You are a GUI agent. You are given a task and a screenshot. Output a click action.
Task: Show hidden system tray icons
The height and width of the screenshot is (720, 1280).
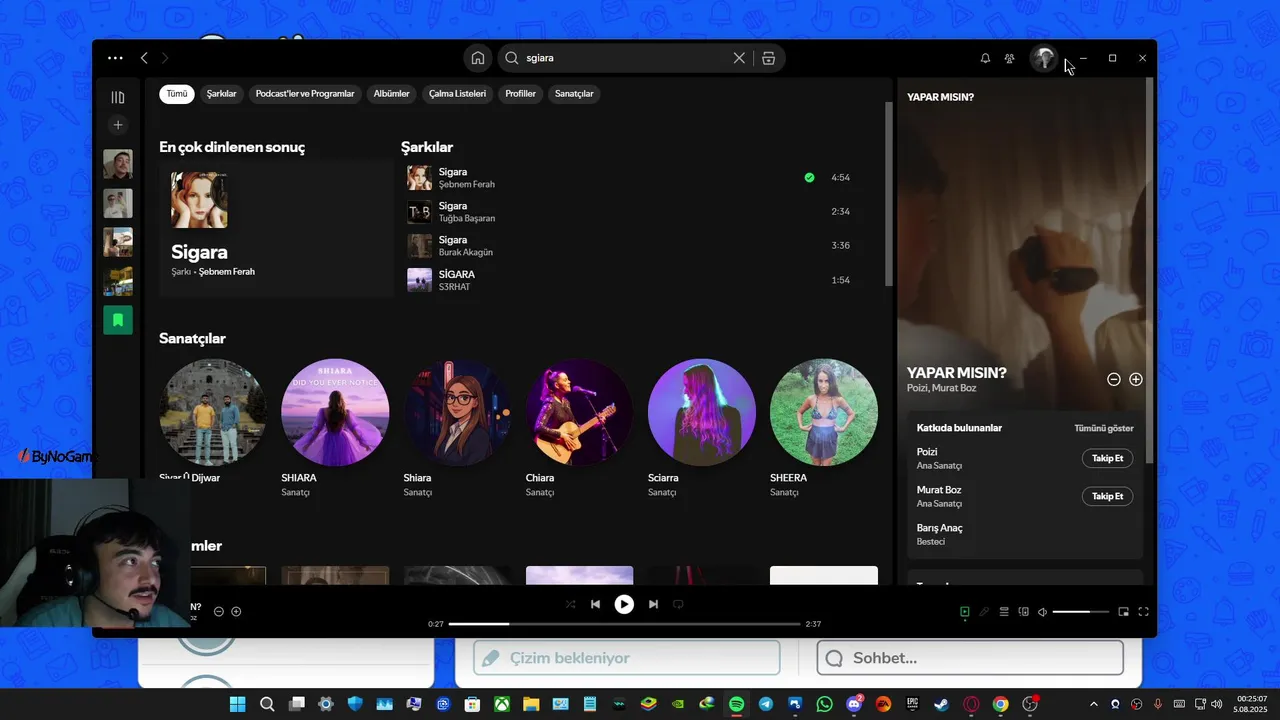pos(1093,704)
